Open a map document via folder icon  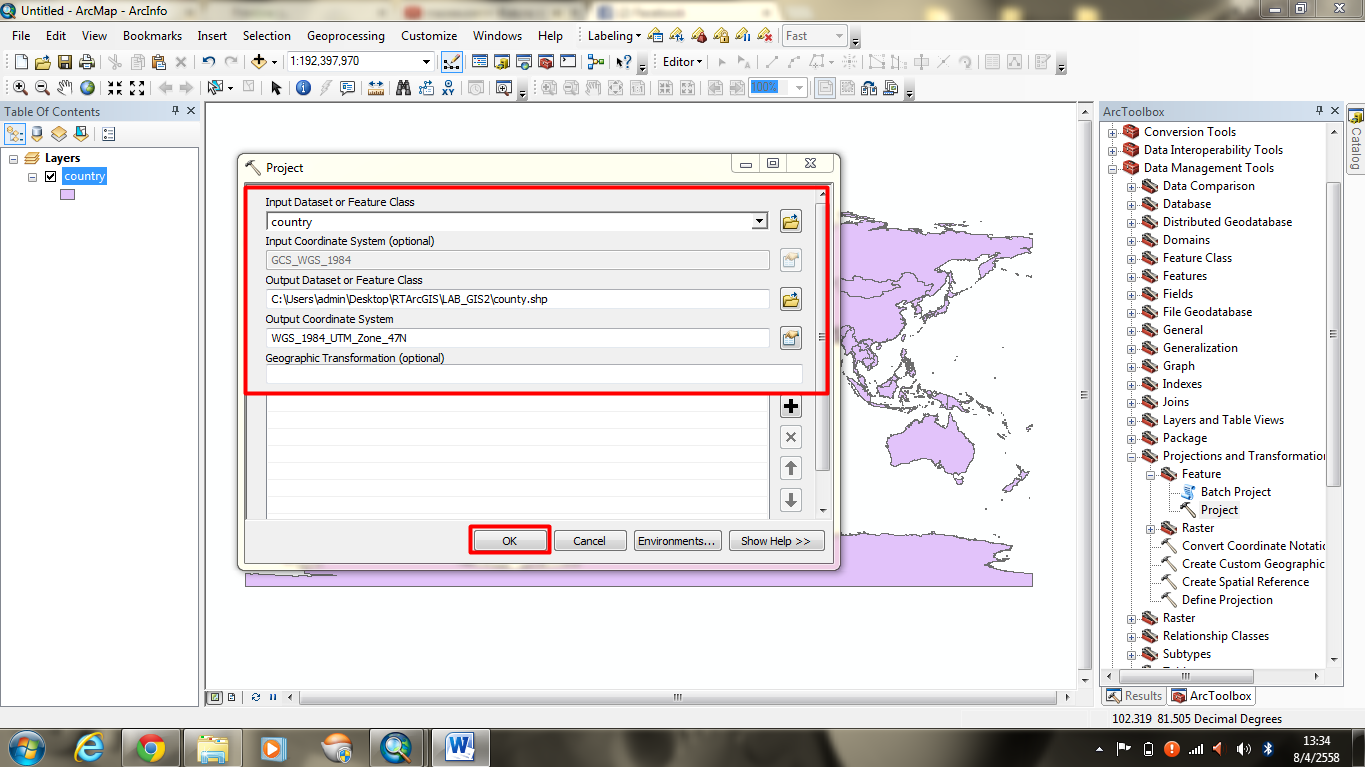tap(43, 62)
